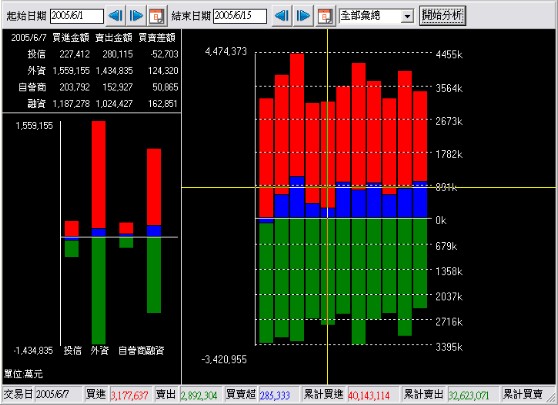Click the 買進 value field in status bar

pos(130,395)
